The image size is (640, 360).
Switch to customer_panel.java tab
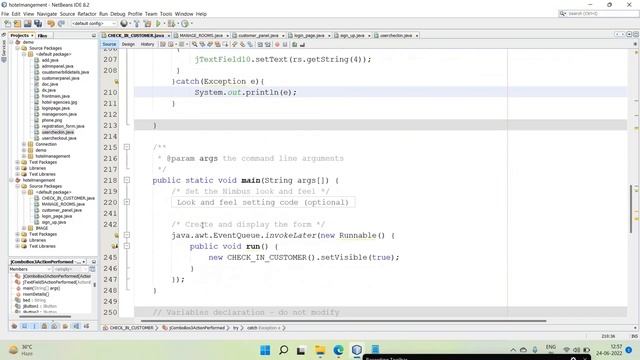point(258,36)
